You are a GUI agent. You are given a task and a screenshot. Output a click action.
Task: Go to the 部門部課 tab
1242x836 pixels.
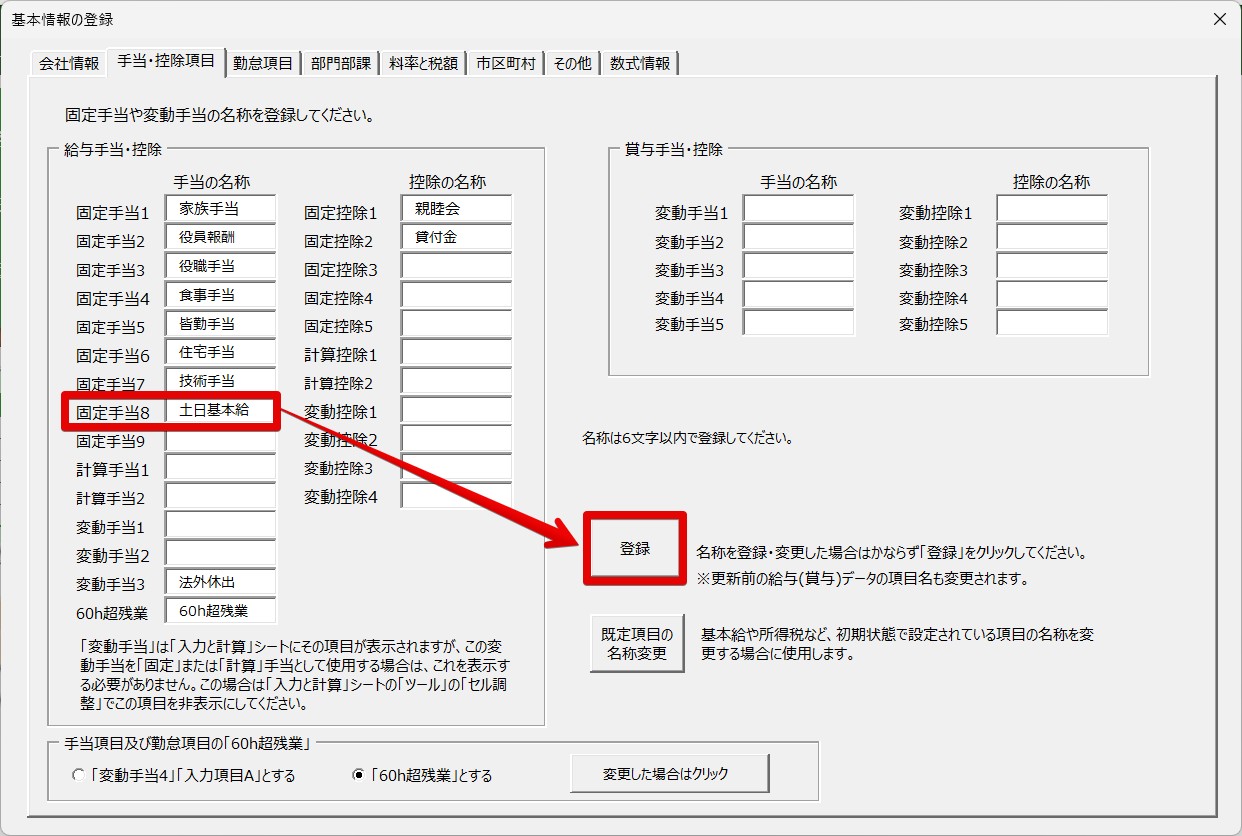click(x=340, y=64)
